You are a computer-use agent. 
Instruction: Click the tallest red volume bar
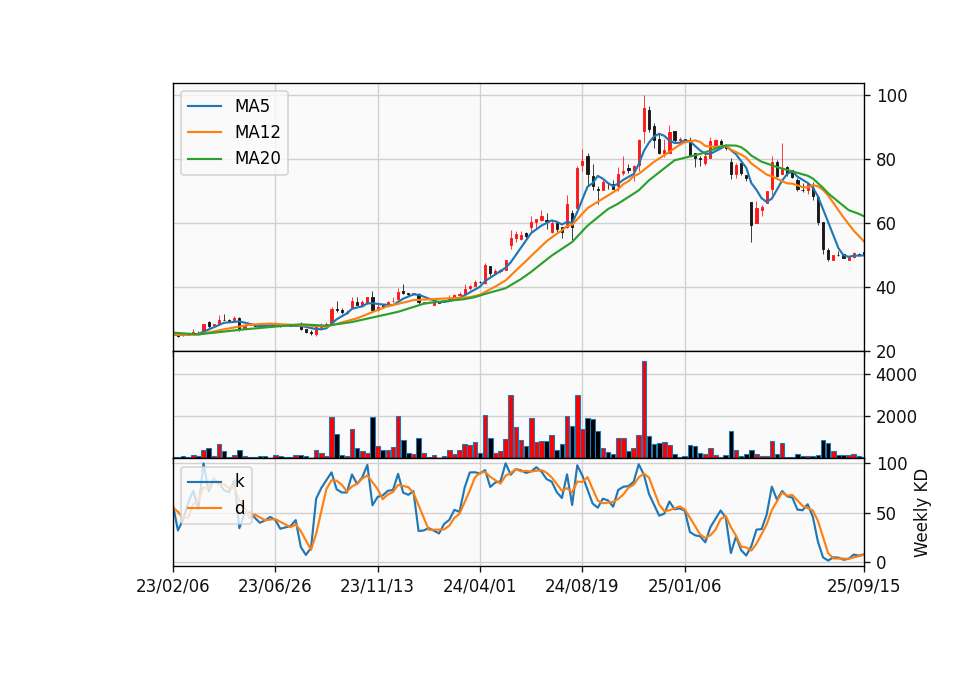(x=644, y=410)
